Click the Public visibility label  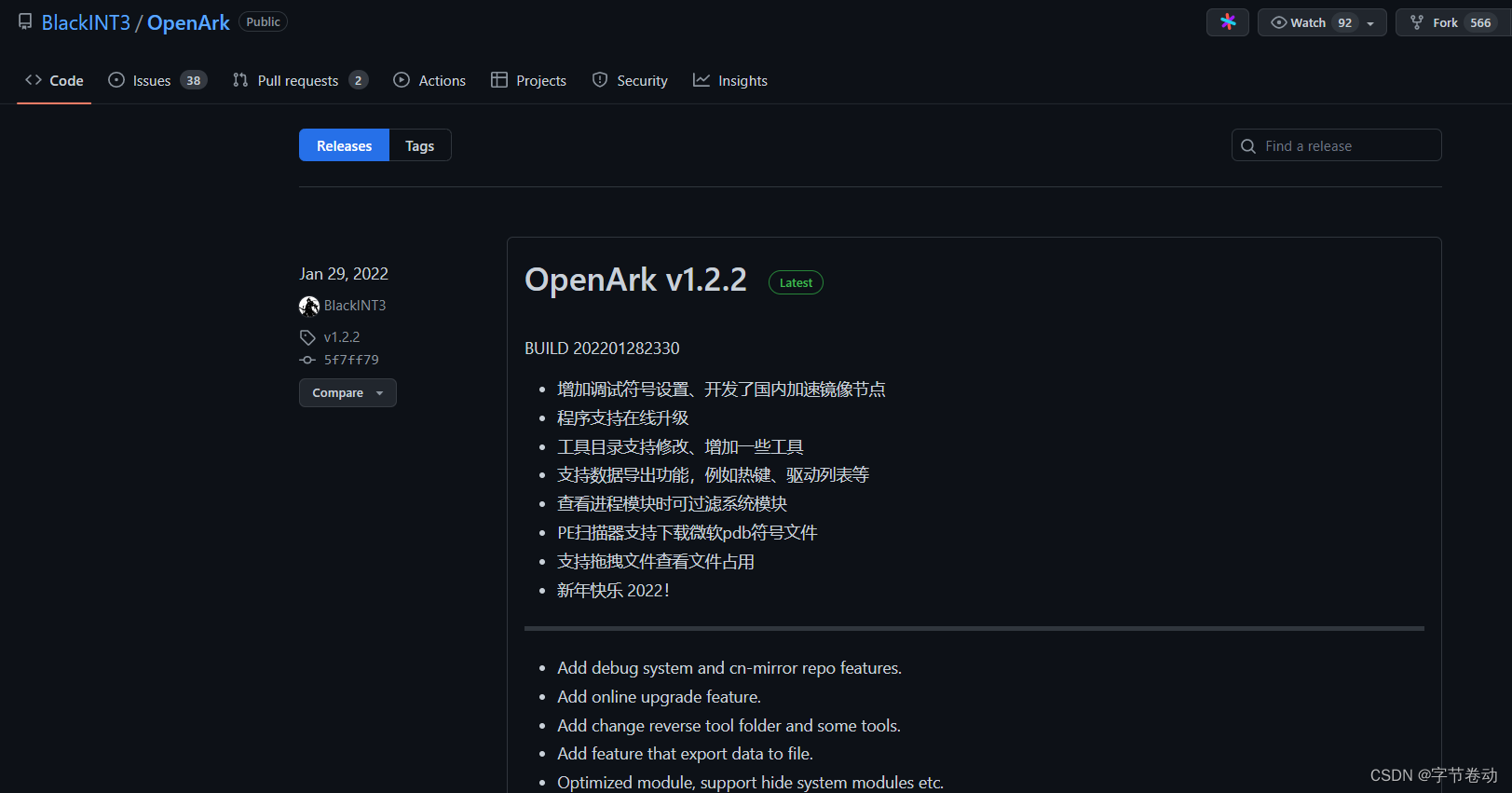click(263, 21)
